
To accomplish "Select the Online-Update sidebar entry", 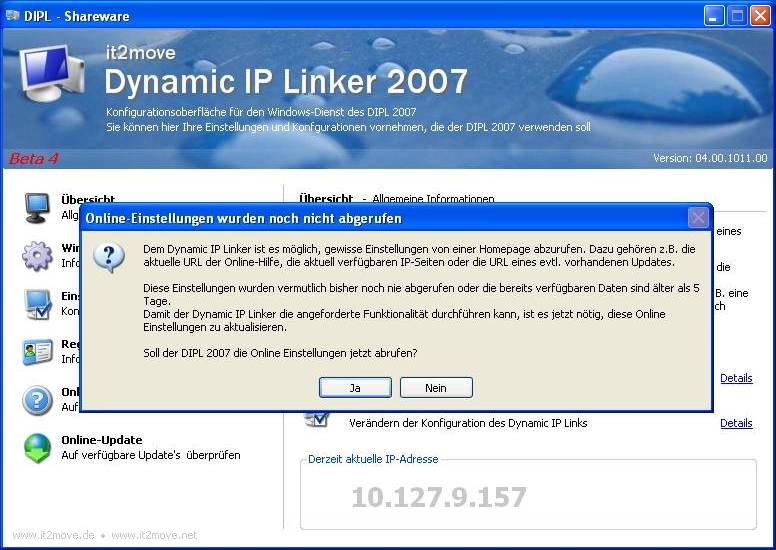I will point(151,448).
